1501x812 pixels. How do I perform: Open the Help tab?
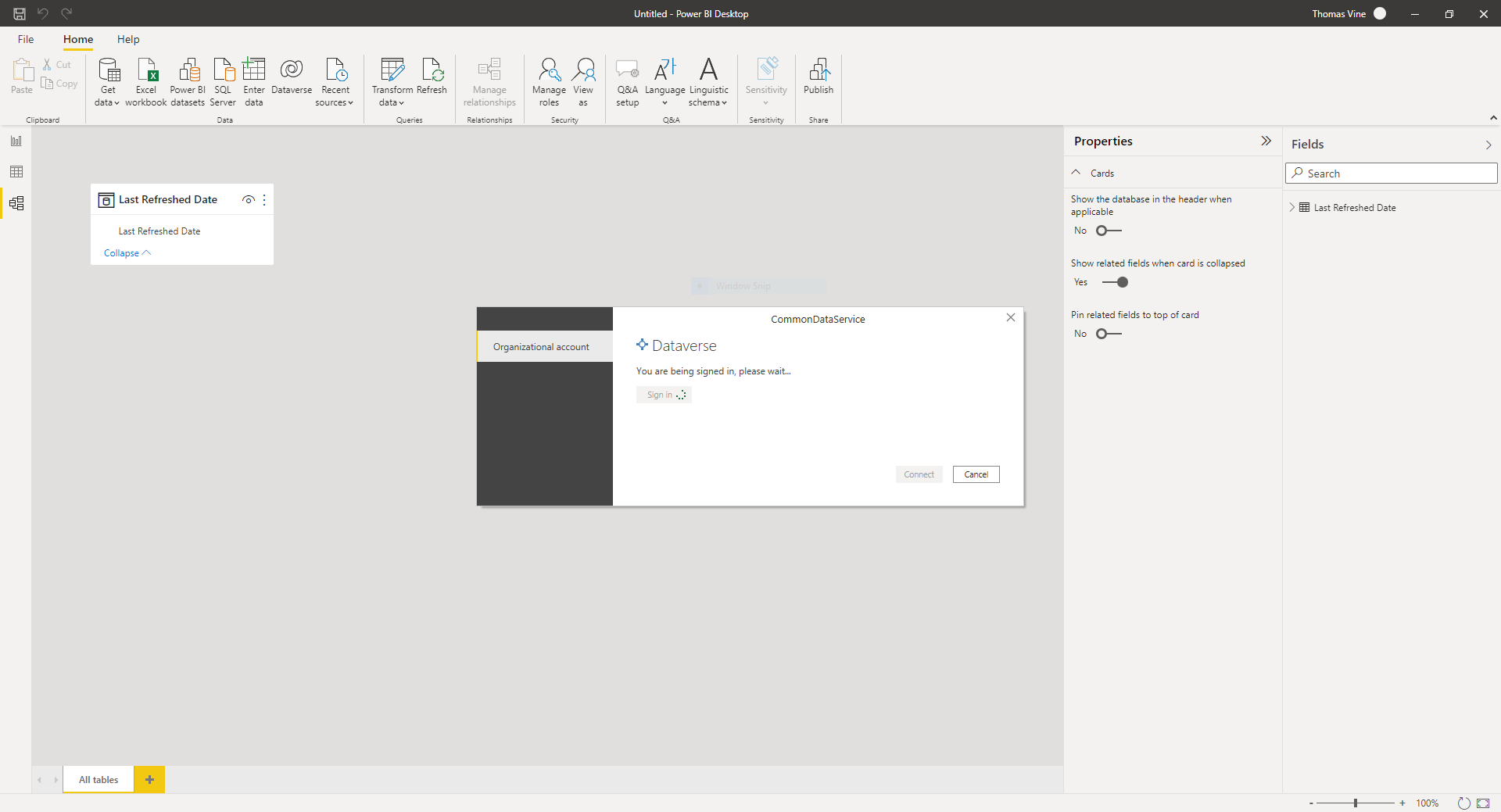pyautogui.click(x=128, y=39)
